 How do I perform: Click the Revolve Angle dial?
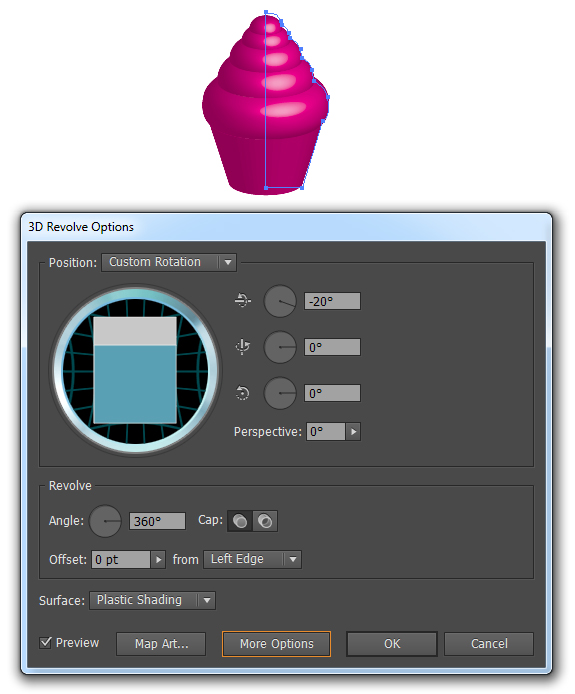point(105,521)
